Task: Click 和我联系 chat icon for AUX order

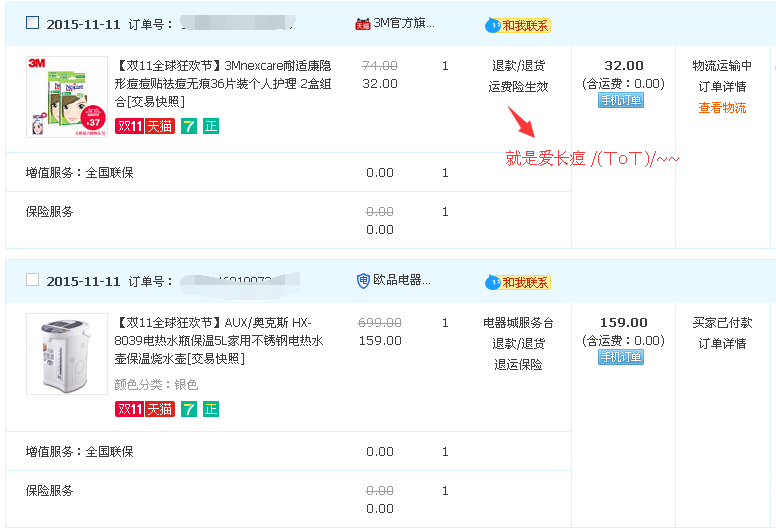Action: coord(518,282)
